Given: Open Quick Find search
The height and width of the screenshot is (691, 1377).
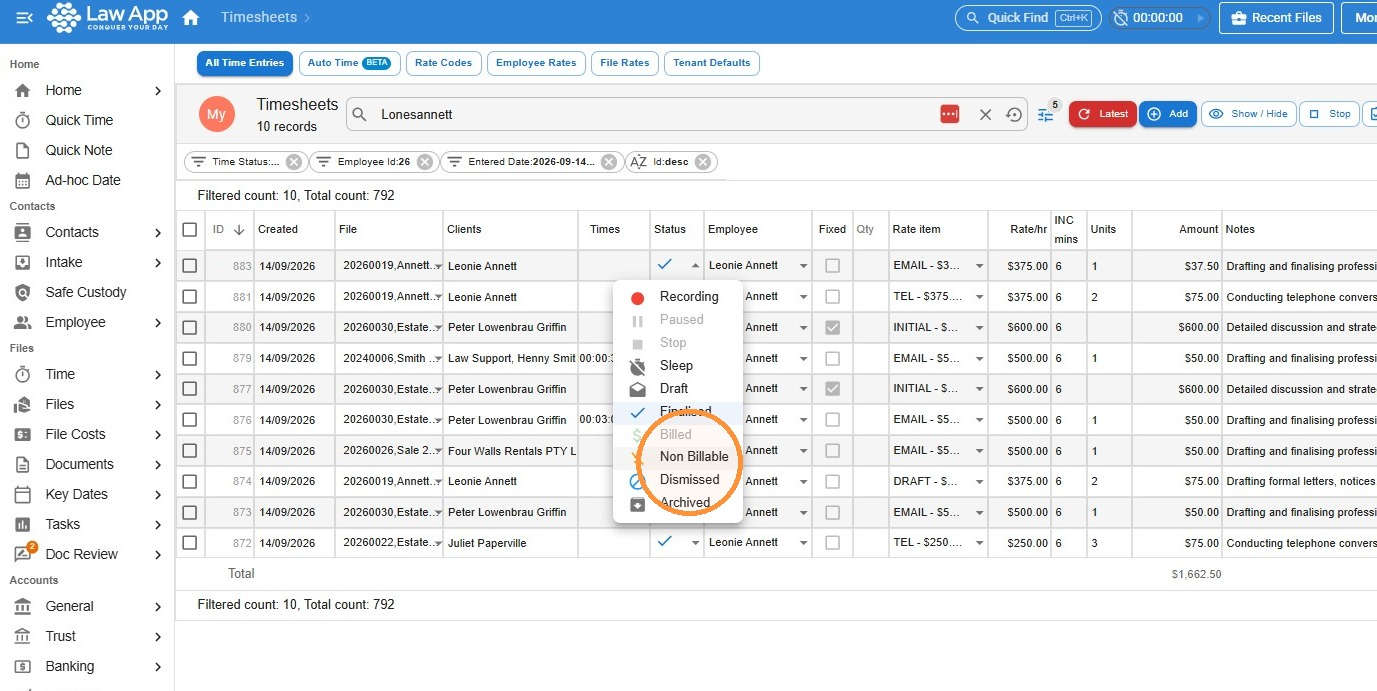Looking at the screenshot, I should 1028,18.
